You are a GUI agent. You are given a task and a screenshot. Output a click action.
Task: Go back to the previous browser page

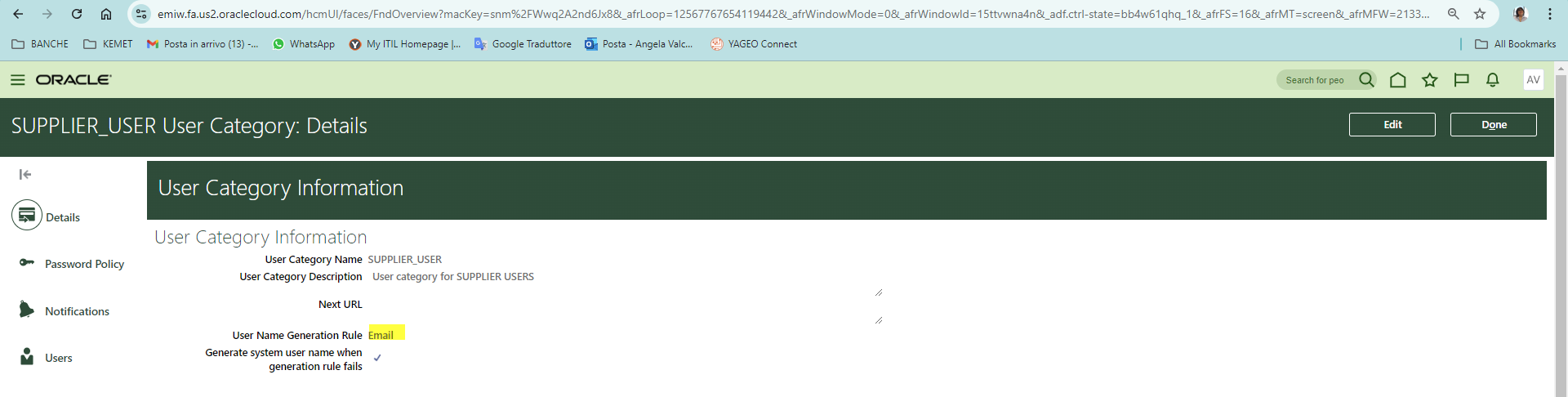click(18, 14)
